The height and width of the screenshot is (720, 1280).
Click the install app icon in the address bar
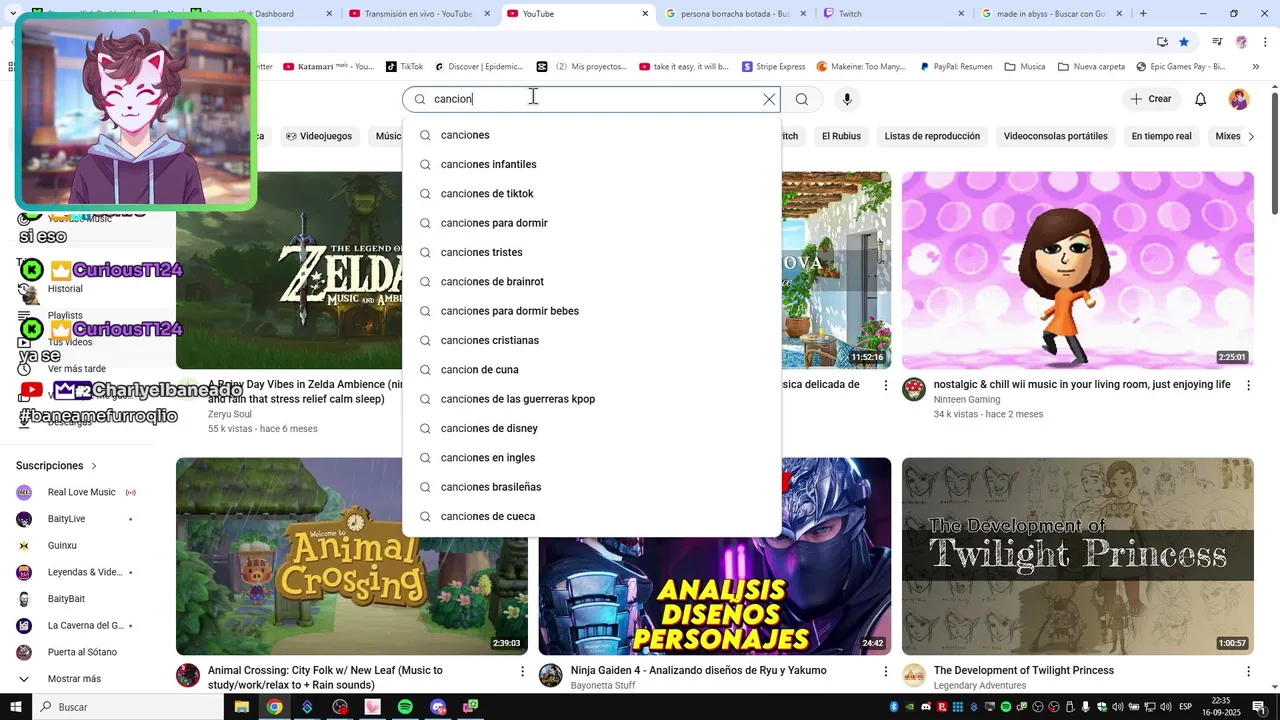click(1162, 42)
